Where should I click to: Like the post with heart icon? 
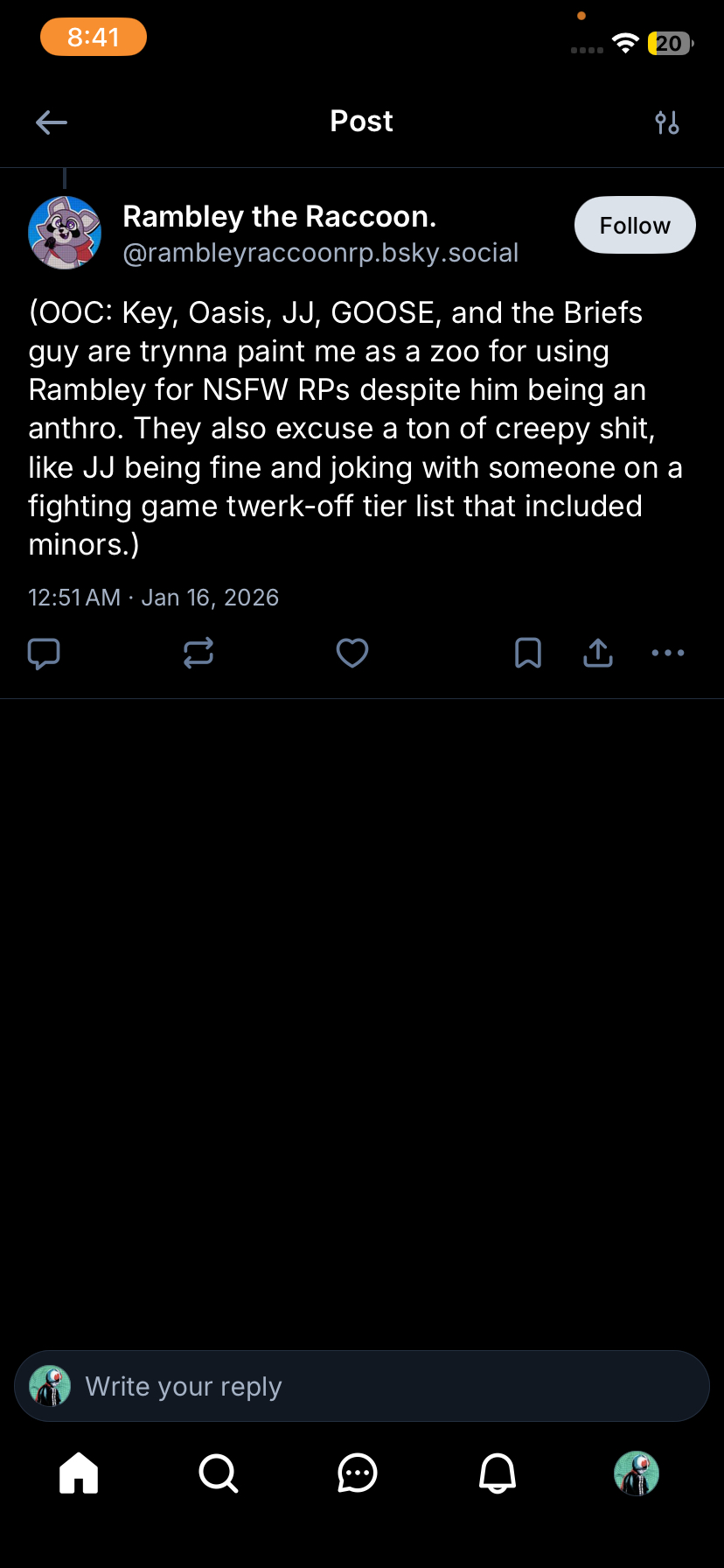click(x=352, y=653)
